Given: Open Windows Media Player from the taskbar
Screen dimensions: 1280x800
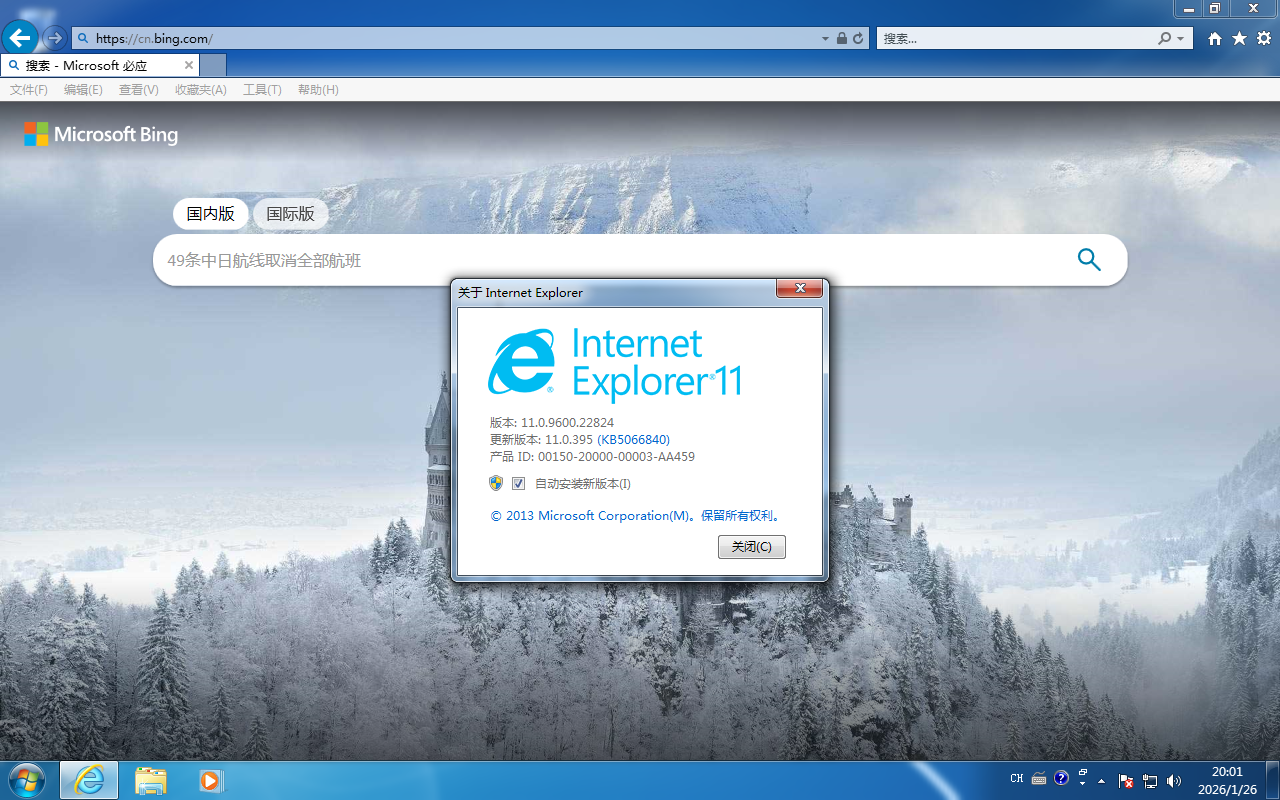Looking at the screenshot, I should pyautogui.click(x=210, y=780).
